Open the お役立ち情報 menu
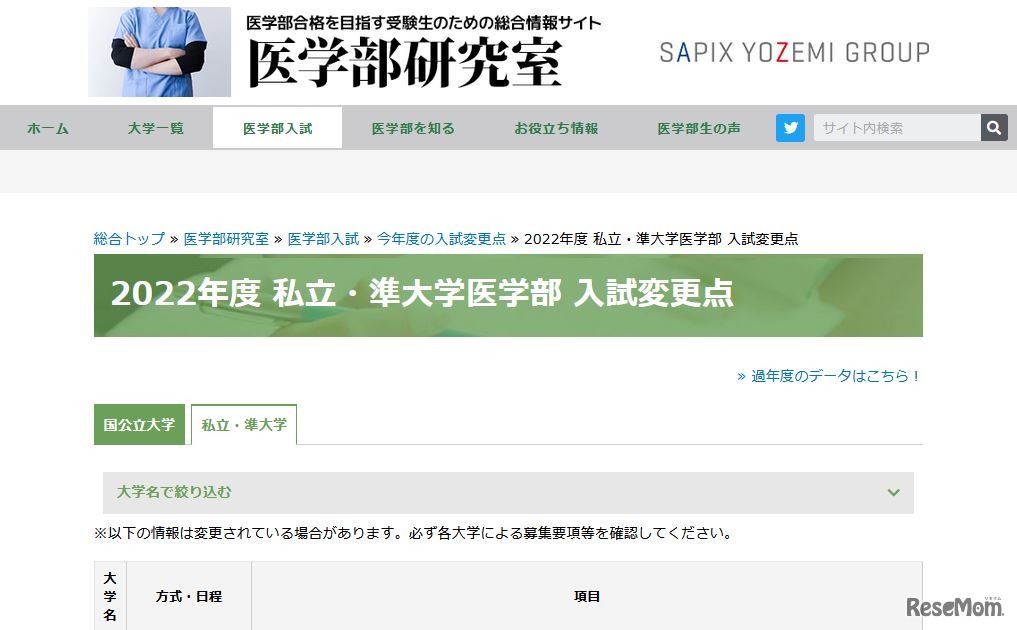 point(555,128)
